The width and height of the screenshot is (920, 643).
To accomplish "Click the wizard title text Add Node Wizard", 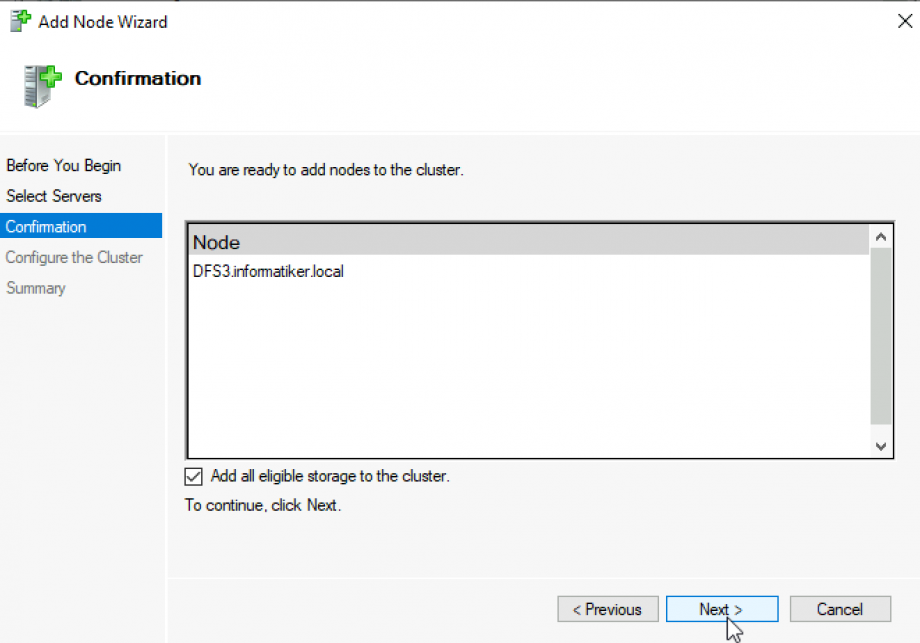I will [x=103, y=21].
